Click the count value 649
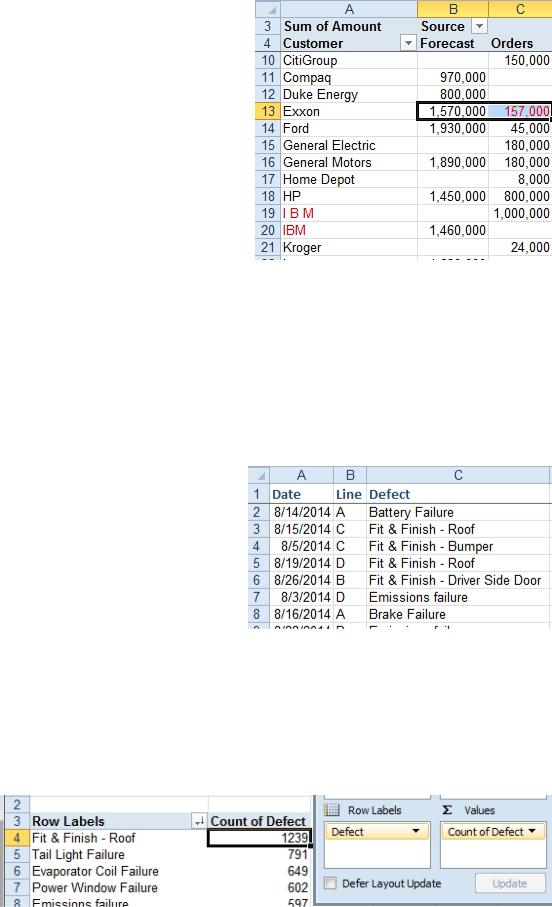Viewport: 552px width, 907px height. (259, 871)
